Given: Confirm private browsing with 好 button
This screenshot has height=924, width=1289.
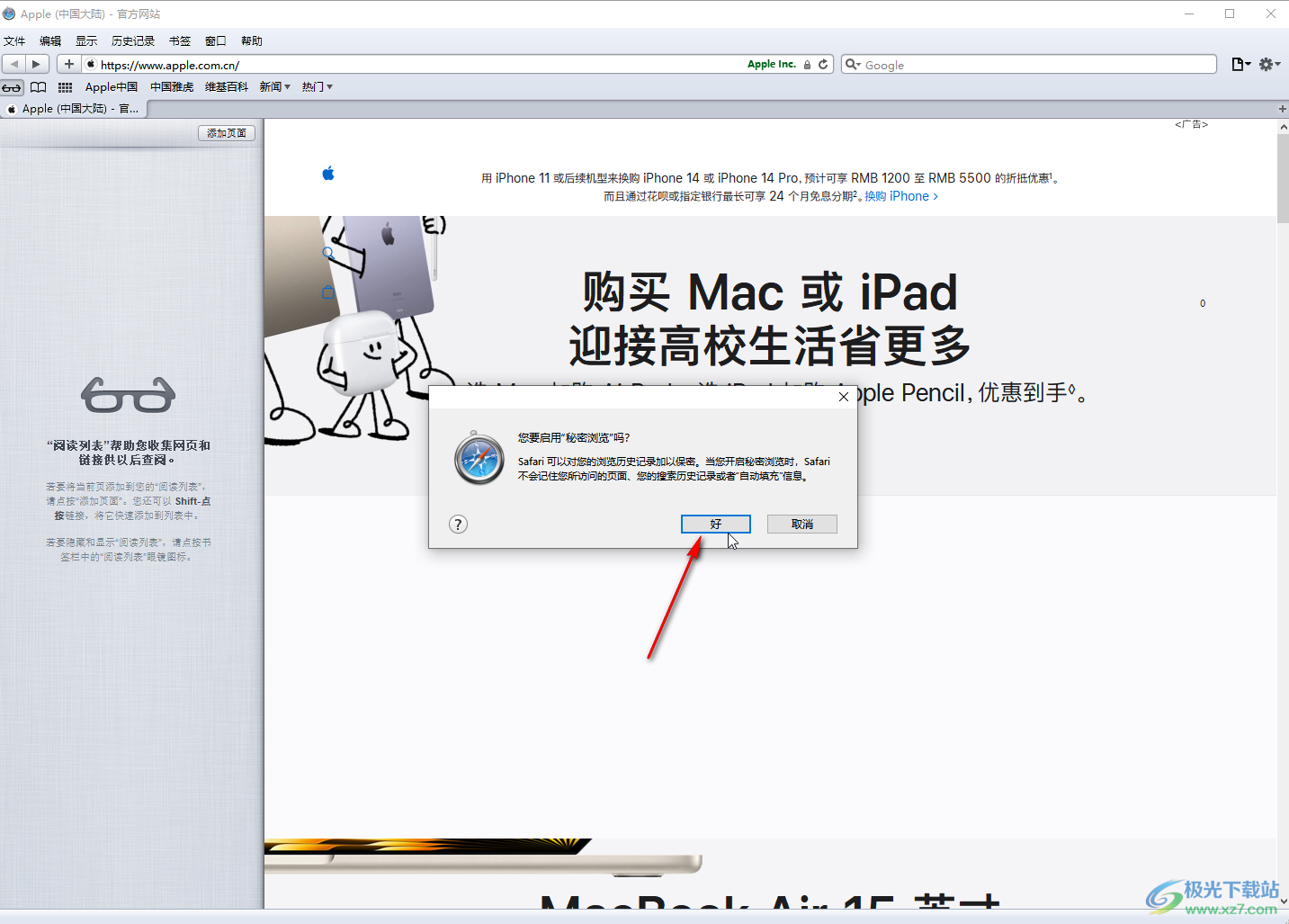Looking at the screenshot, I should [716, 524].
